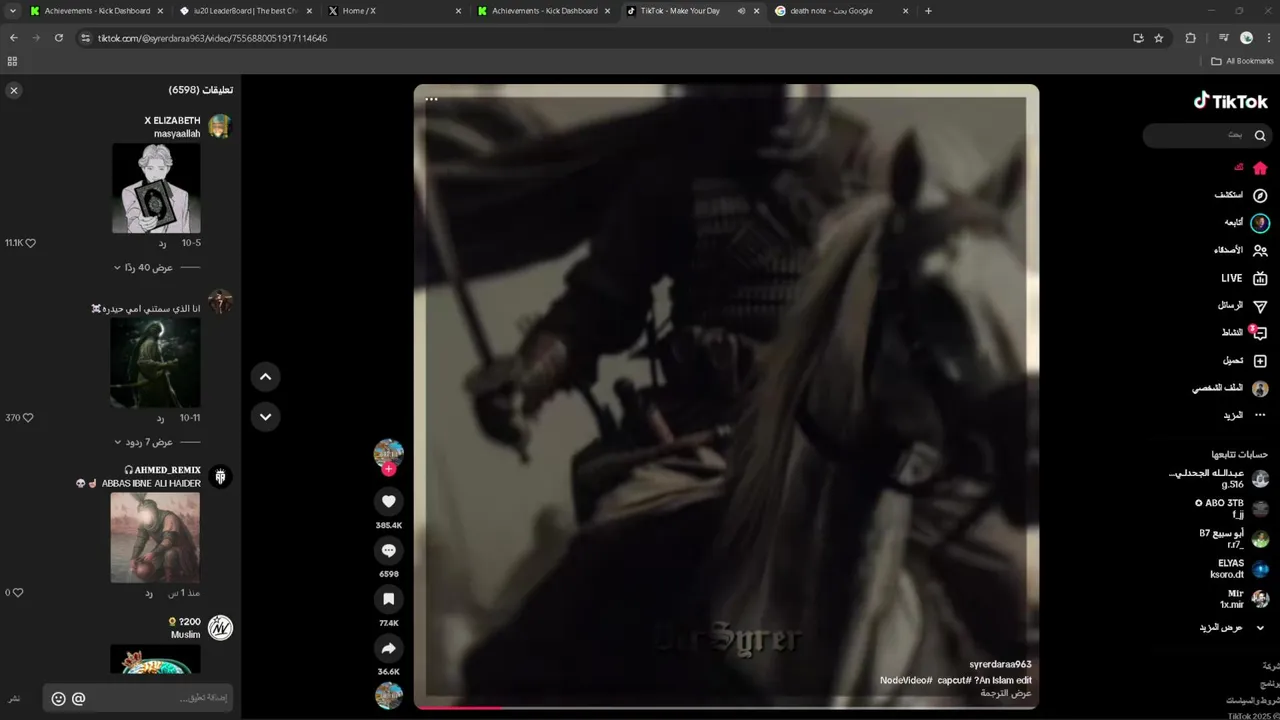
Task: Open ABO 3TB followed account
Action: (1232, 509)
